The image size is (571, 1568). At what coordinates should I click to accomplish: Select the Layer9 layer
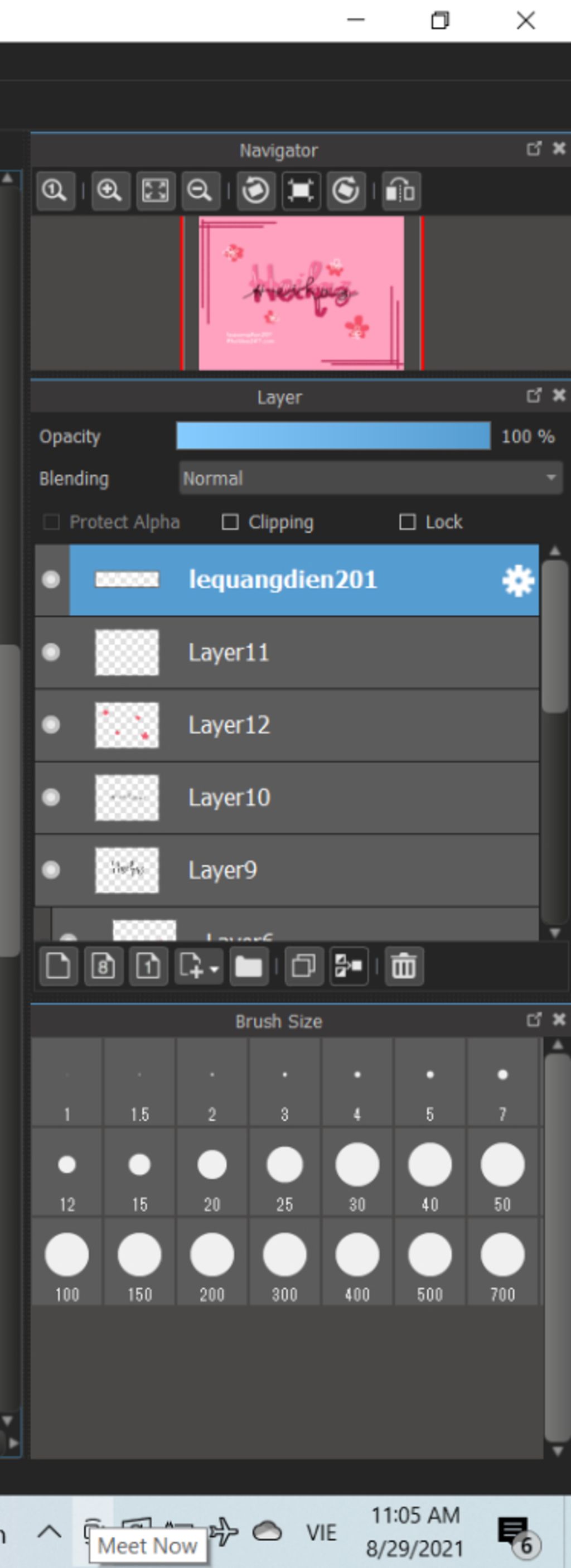pyautogui.click(x=304, y=870)
